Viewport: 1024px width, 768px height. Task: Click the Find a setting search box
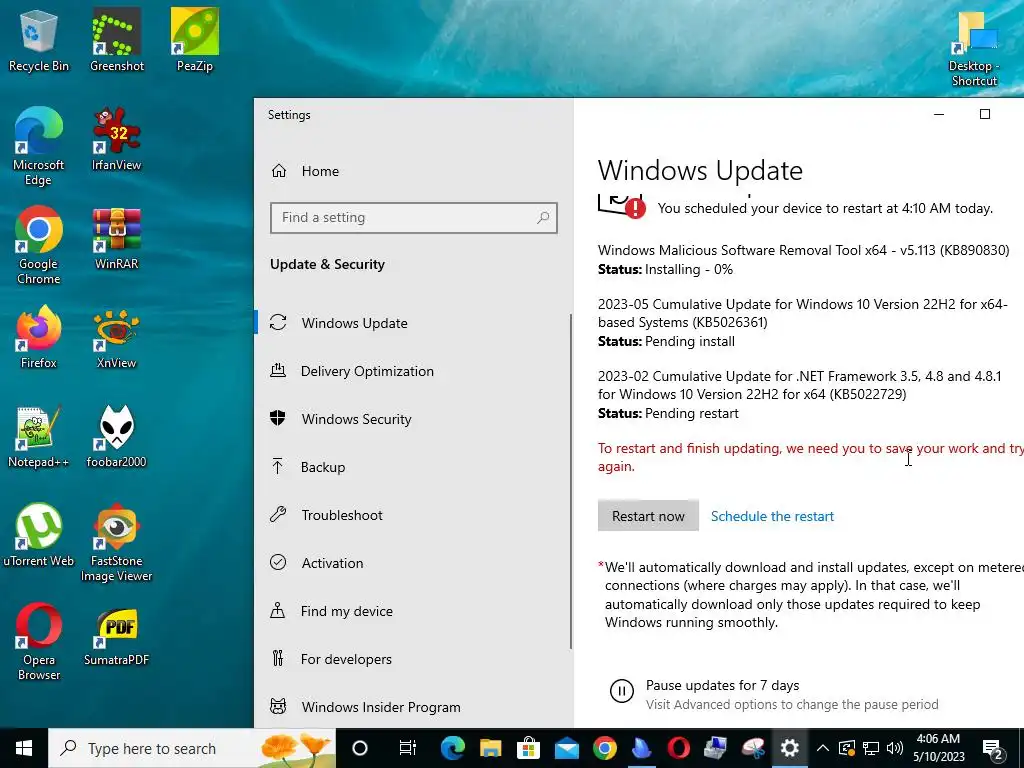click(x=413, y=218)
